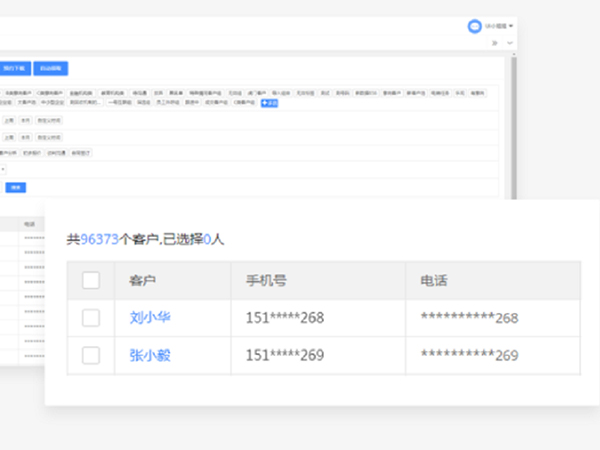Click the 预约下载 blue button
This screenshot has width=600, height=450.
click(x=13, y=68)
